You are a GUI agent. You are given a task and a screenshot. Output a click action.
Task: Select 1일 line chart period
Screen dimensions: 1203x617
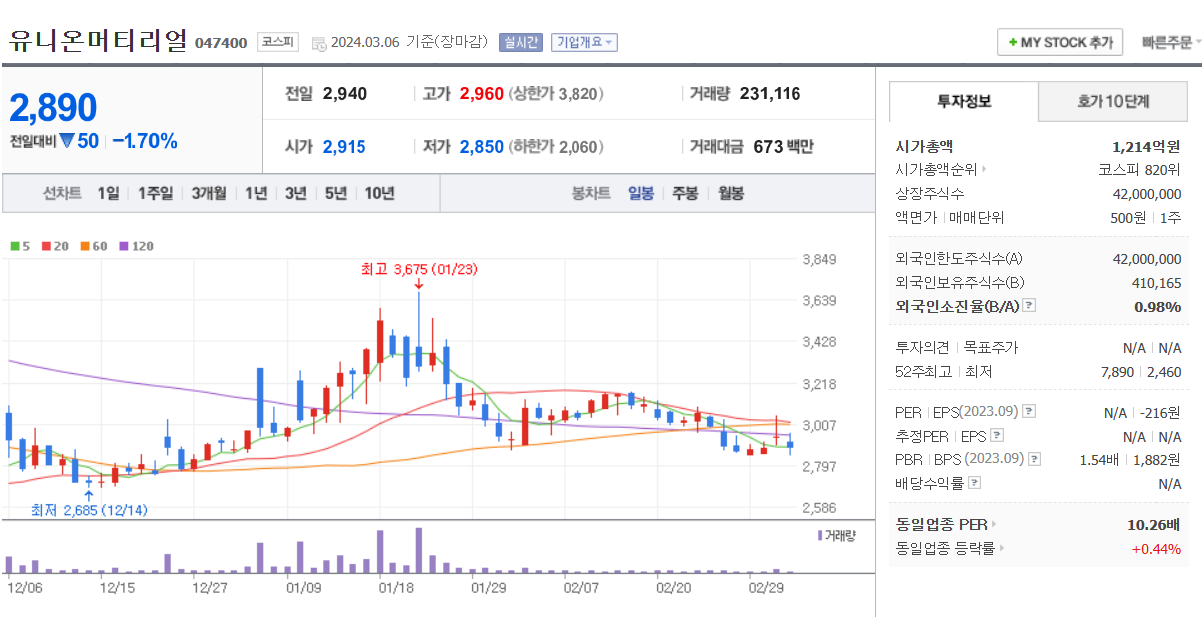click(108, 194)
